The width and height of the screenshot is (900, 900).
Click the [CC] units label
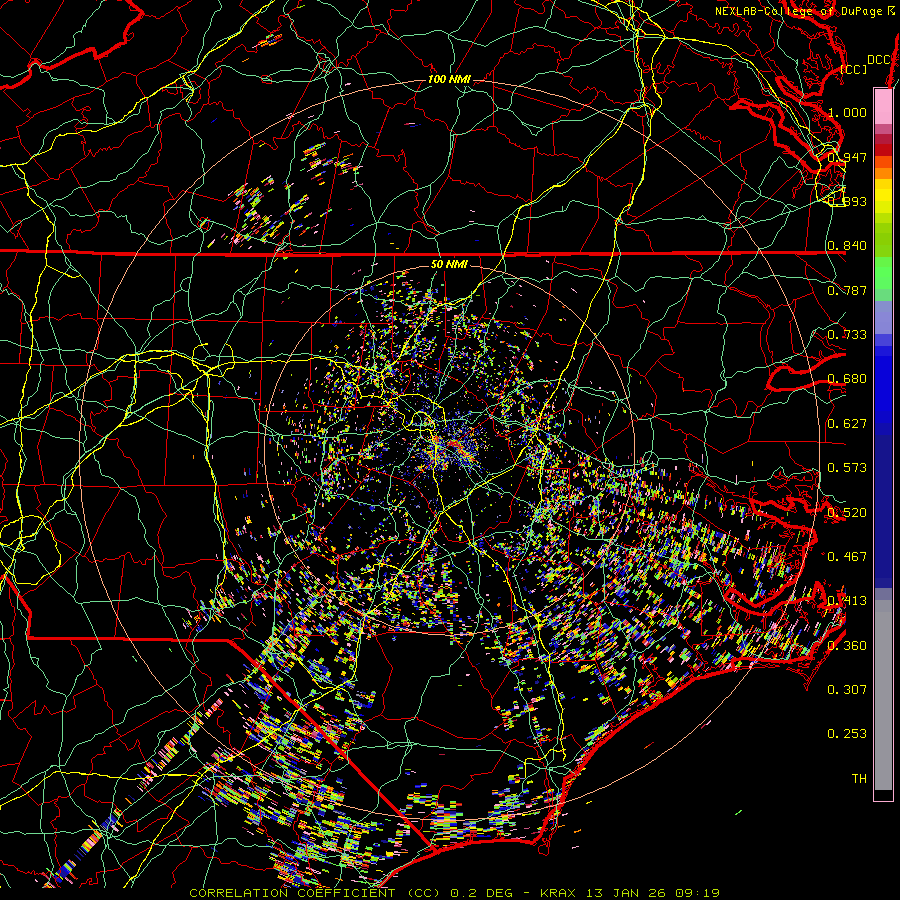coord(854,69)
